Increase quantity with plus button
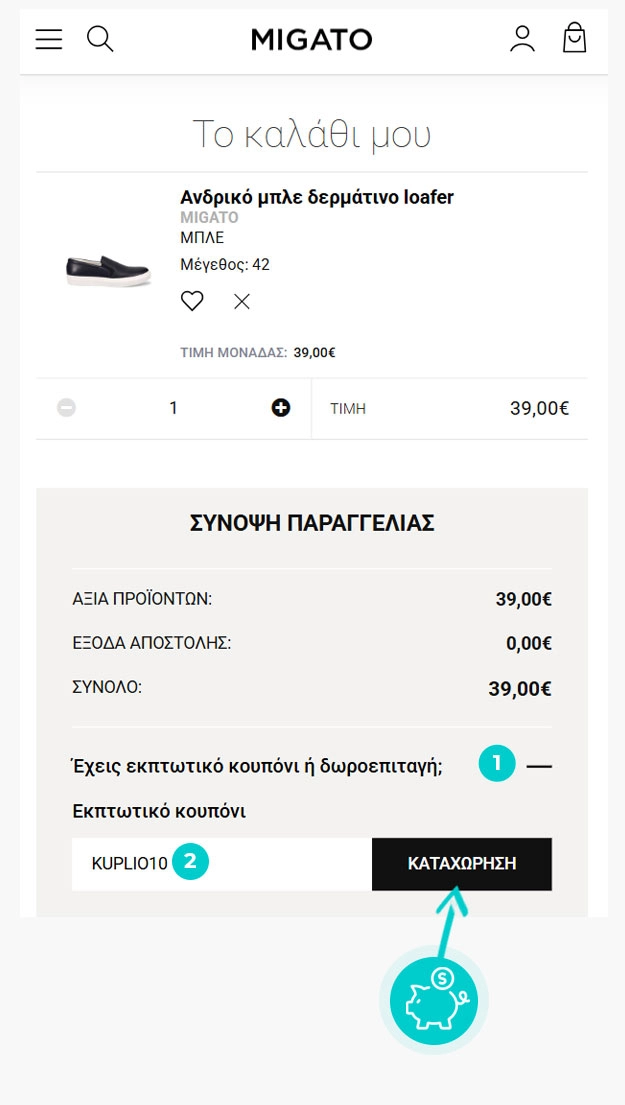Screen dimensions: 625x1105 [281, 408]
